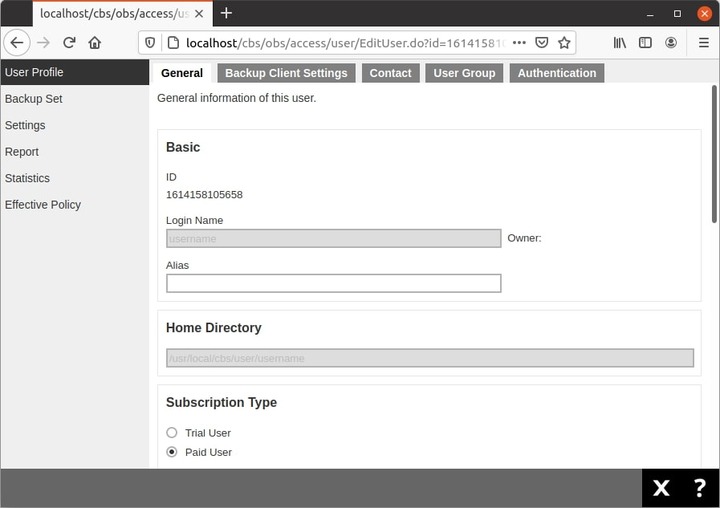
Task: Open Backup Set in the sidebar
Action: pyautogui.click(x=34, y=99)
